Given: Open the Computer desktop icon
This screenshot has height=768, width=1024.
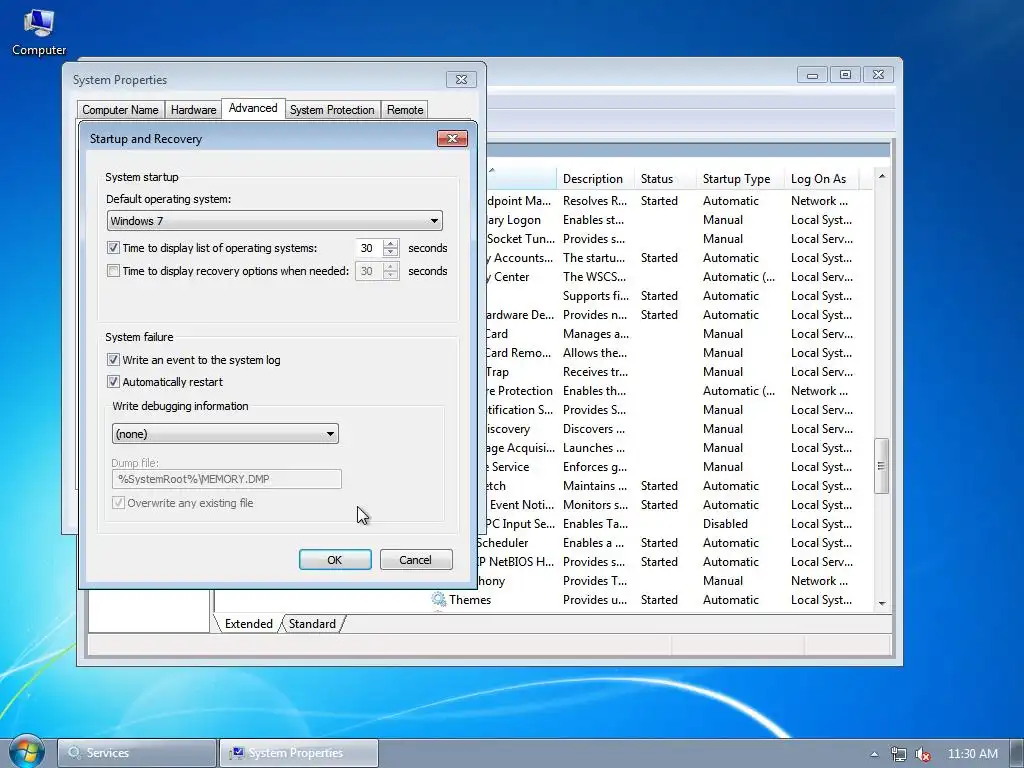Looking at the screenshot, I should 39,33.
